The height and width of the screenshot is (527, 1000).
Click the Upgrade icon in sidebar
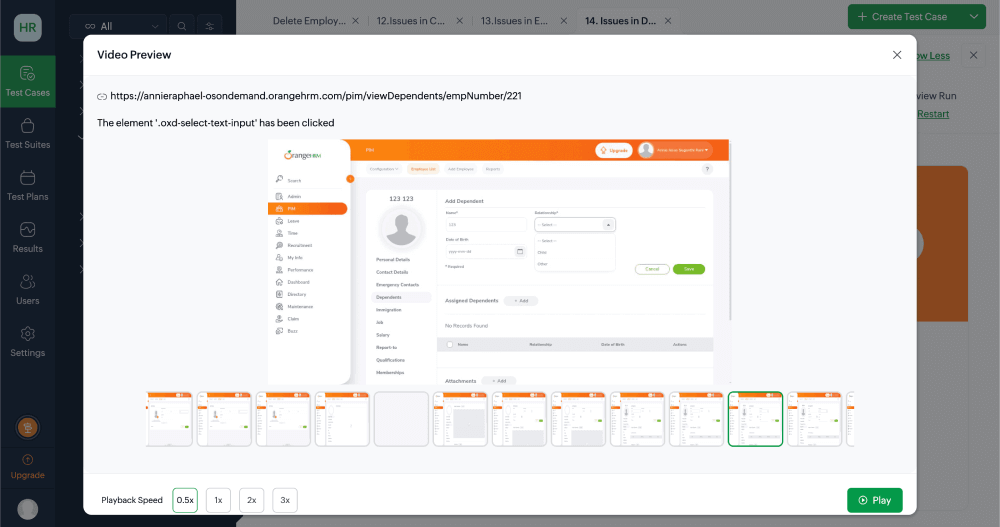pos(27,459)
